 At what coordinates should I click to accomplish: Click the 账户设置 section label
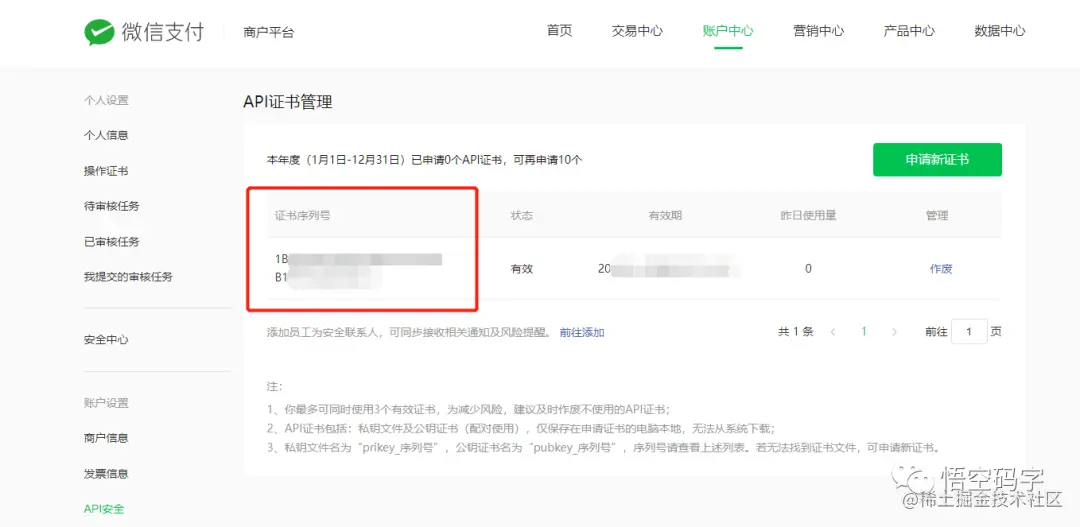[106, 403]
